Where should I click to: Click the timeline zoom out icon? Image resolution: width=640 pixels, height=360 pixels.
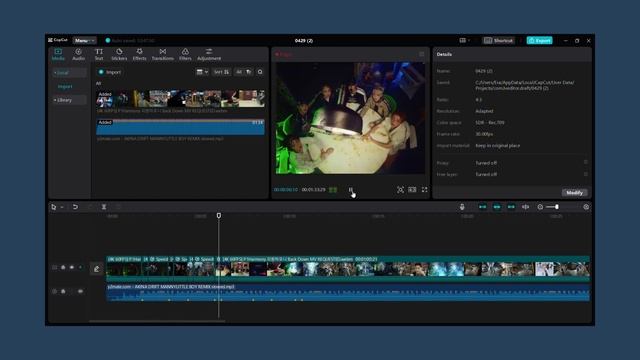click(540, 207)
